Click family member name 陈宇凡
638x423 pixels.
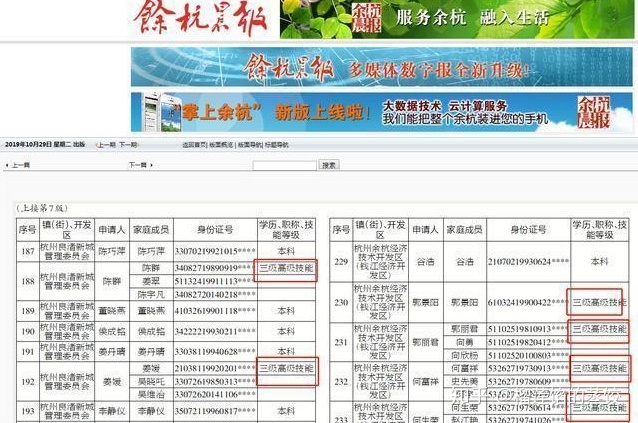click(151, 294)
